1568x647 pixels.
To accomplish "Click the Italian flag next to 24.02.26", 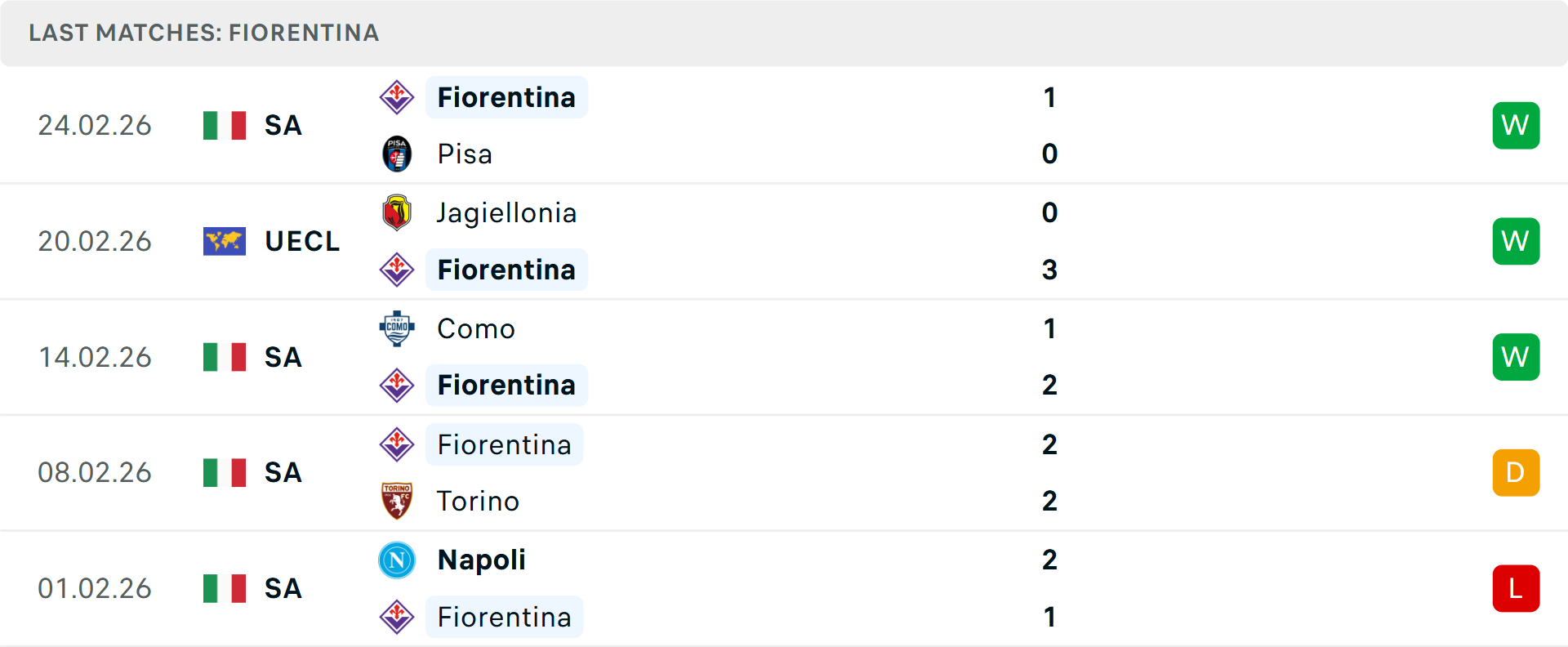I will pos(225,125).
